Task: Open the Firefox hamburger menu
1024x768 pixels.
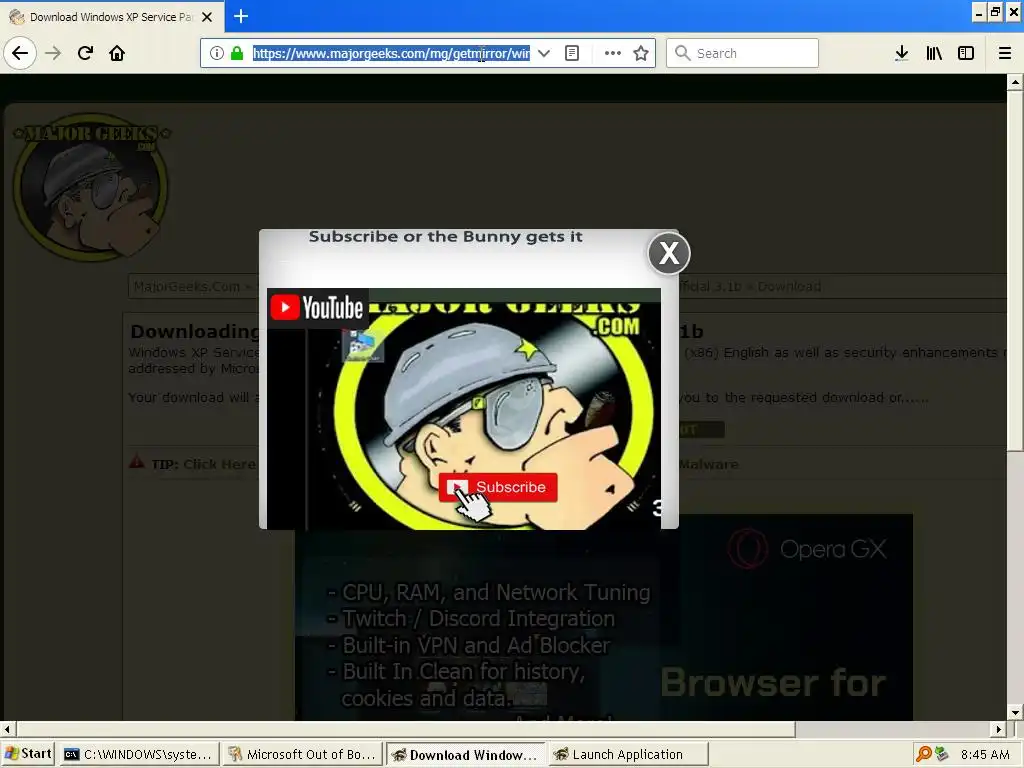Action: click(1004, 53)
